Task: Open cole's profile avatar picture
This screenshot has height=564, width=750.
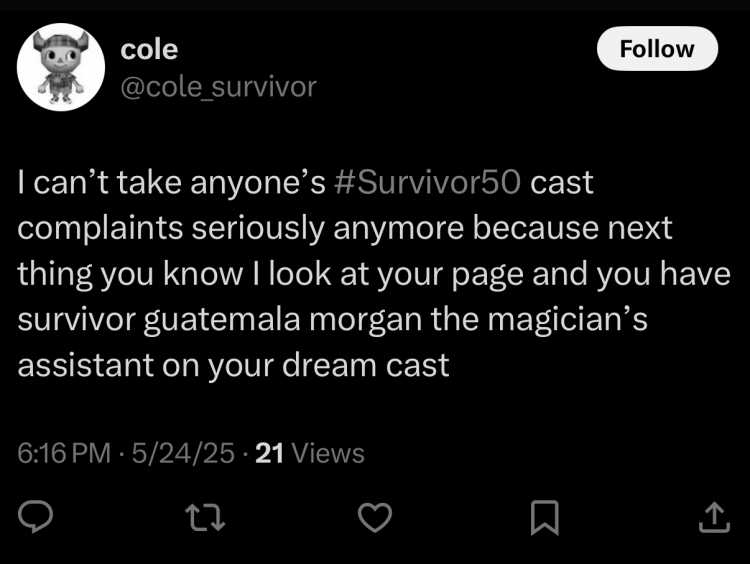Action: pos(61,67)
